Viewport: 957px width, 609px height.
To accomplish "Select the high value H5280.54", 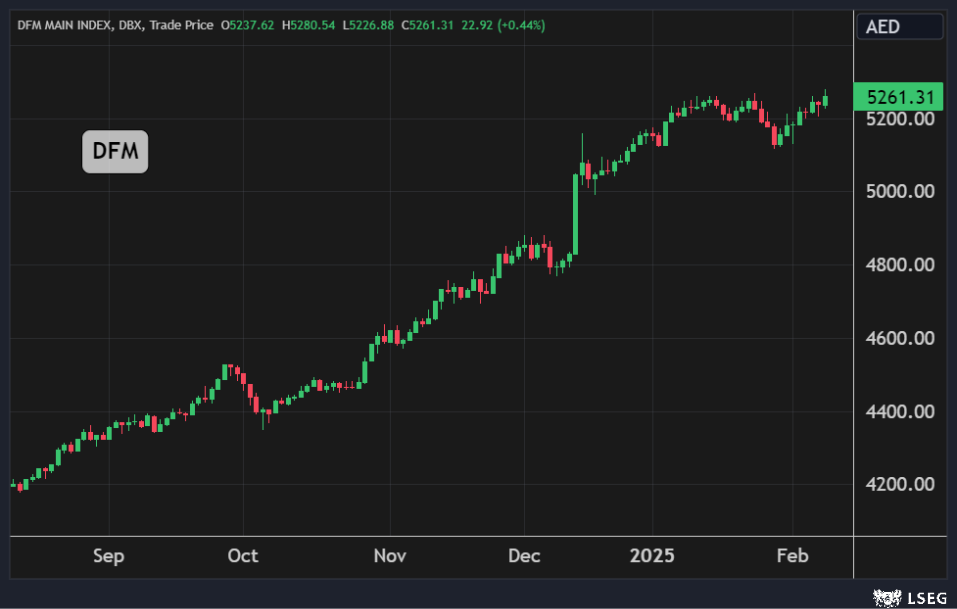I will 308,26.
